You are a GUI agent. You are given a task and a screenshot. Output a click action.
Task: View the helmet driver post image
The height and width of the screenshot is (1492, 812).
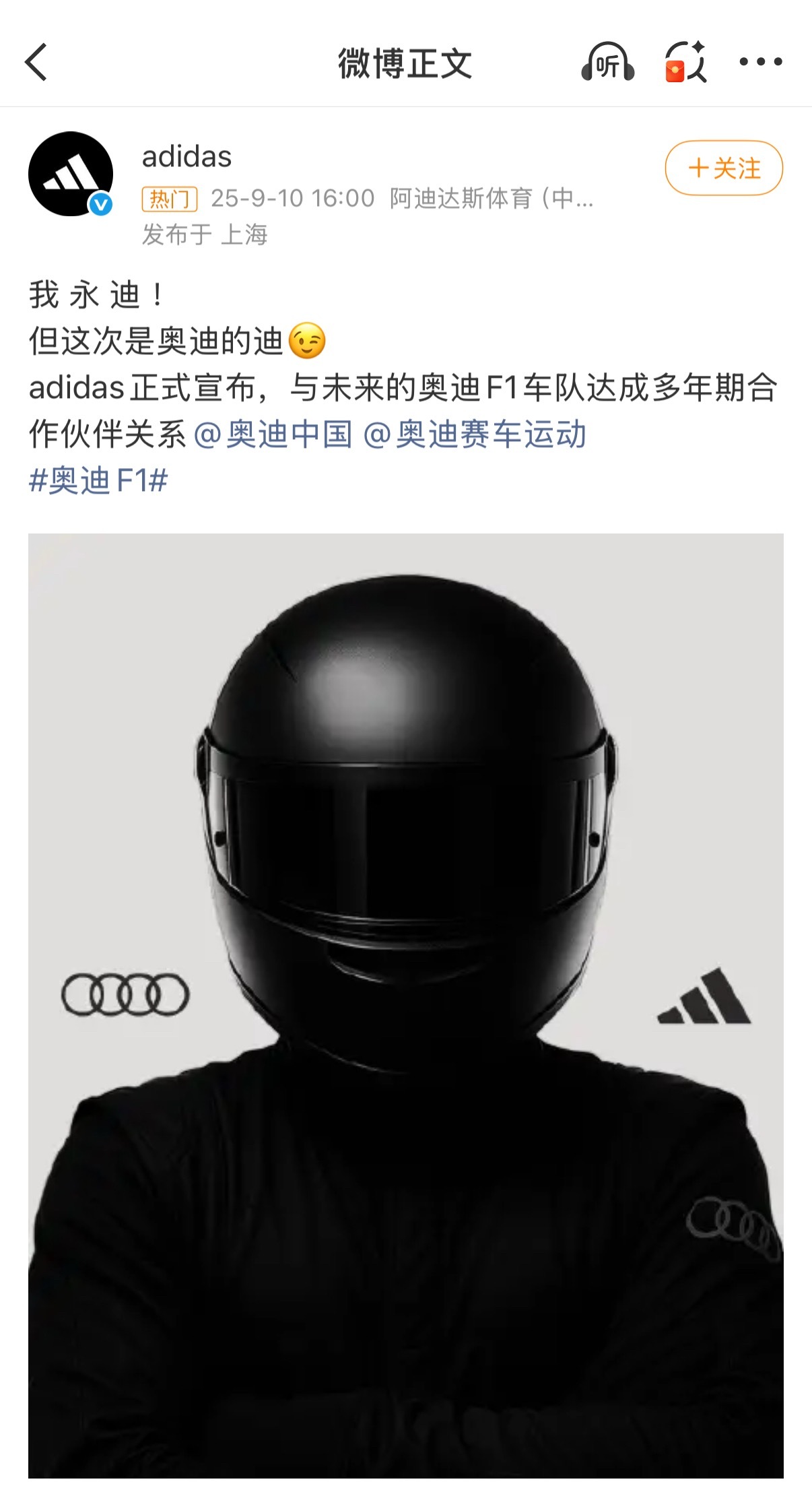(406, 1006)
